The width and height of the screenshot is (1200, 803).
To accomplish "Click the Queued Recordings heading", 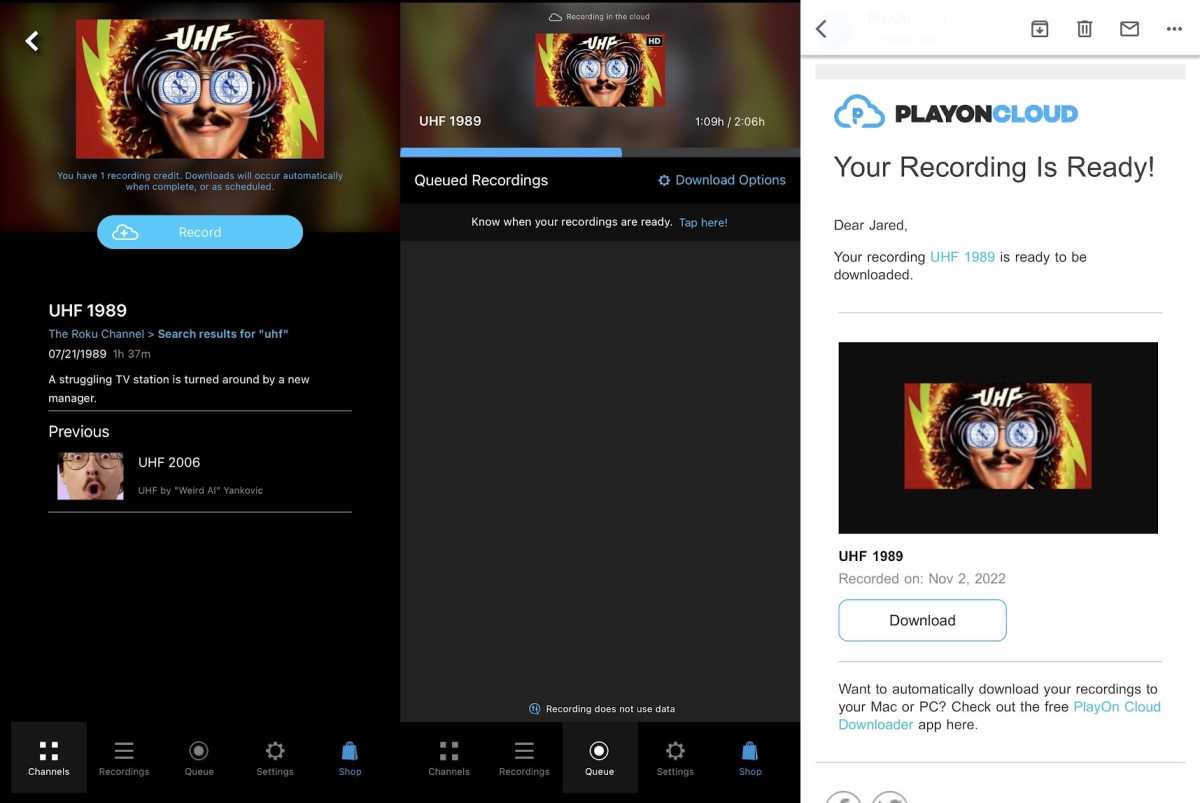I will coord(481,180).
